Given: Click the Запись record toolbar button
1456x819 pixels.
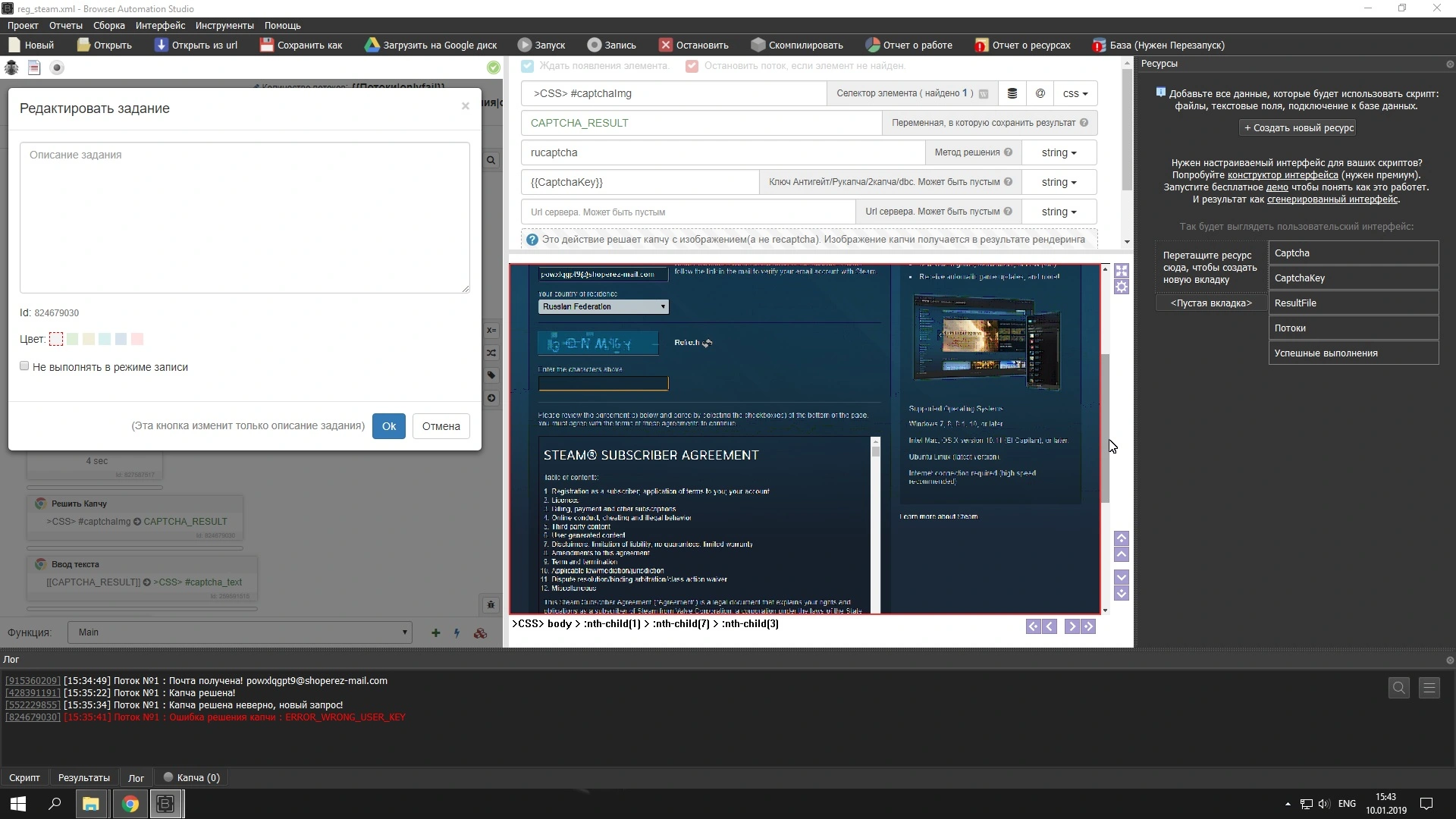Looking at the screenshot, I should click(x=612, y=45).
